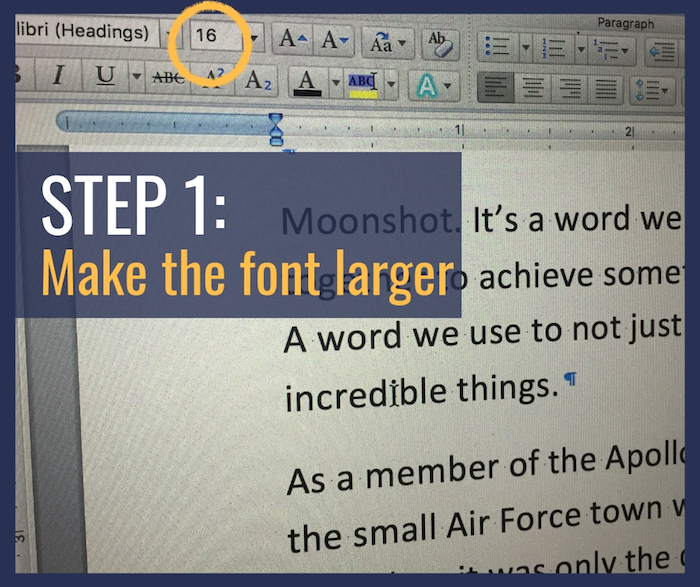The height and width of the screenshot is (587, 700).
Task: Open the font size dropdown arrow
Action: click(x=254, y=38)
